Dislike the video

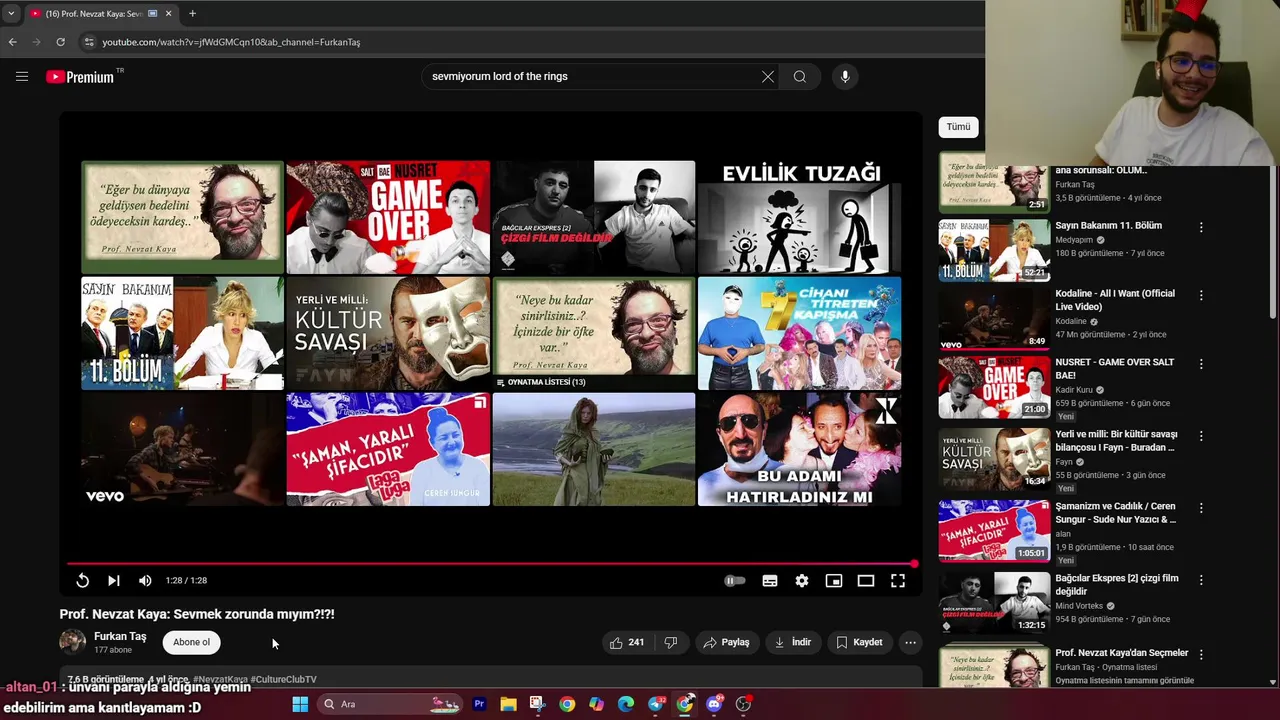click(x=671, y=642)
